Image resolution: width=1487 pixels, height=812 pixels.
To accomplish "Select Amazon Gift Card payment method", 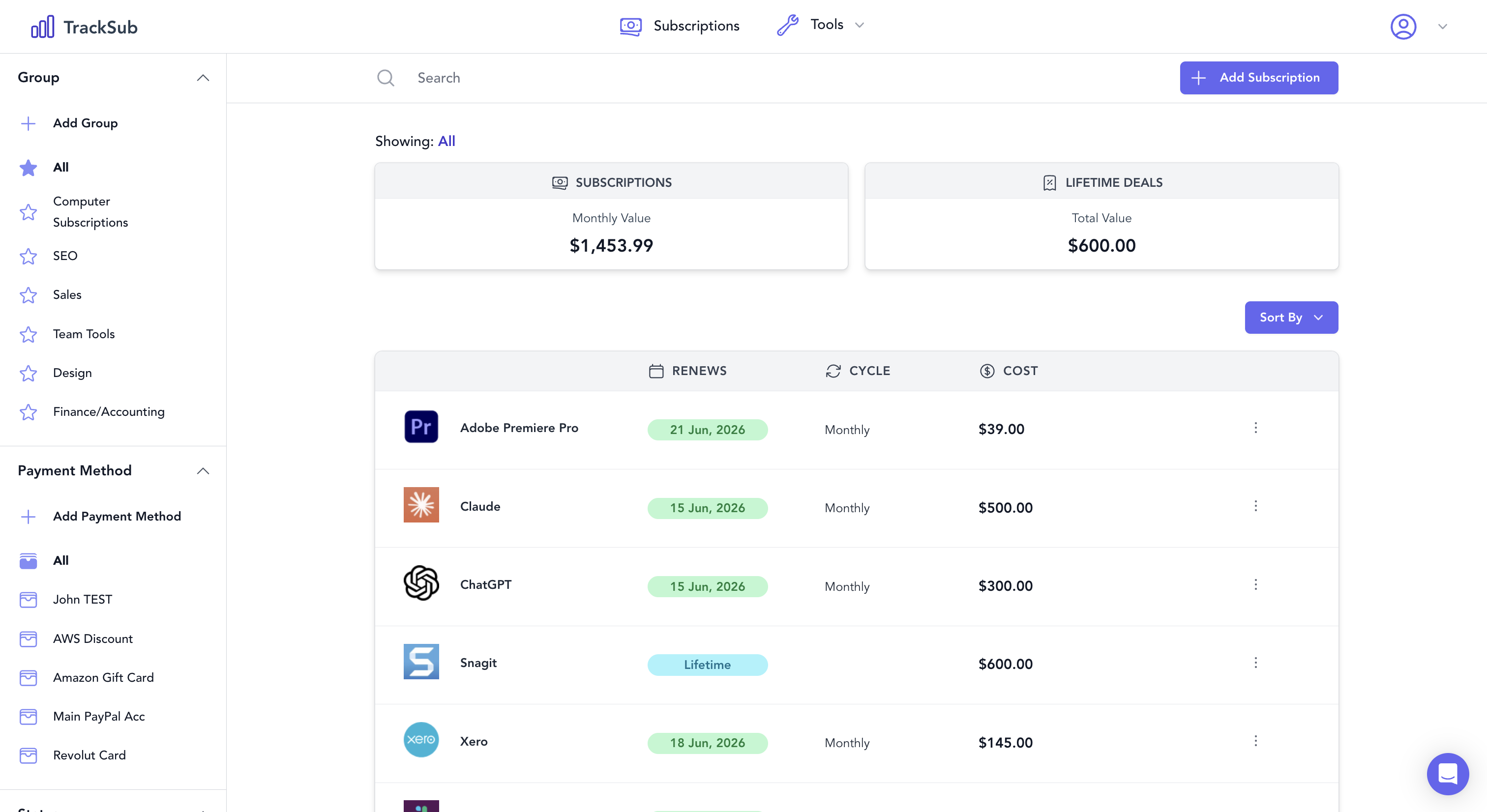I will coord(103,677).
